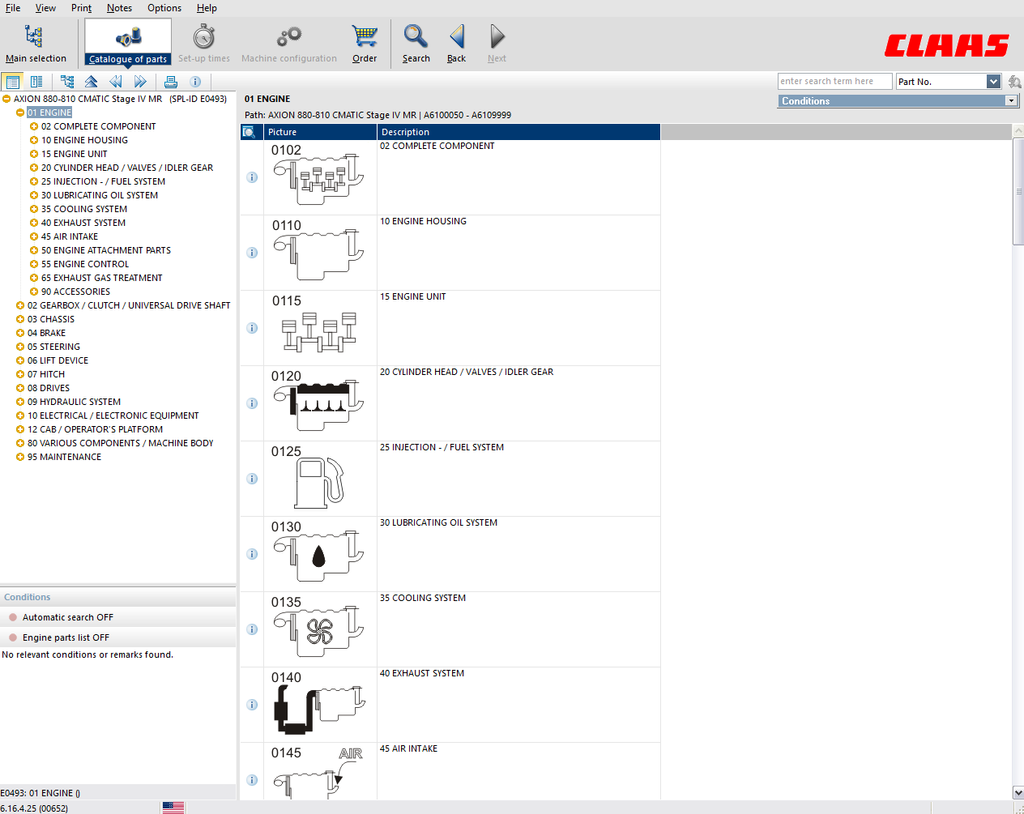Open the Part No. search type dropdown

pyautogui.click(x=993, y=82)
